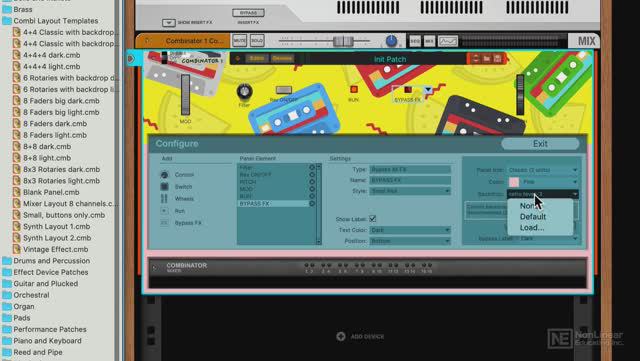Viewport: 640px width, 361px height.
Task: Click the blue pan knob on channel strip
Action: 391,41
